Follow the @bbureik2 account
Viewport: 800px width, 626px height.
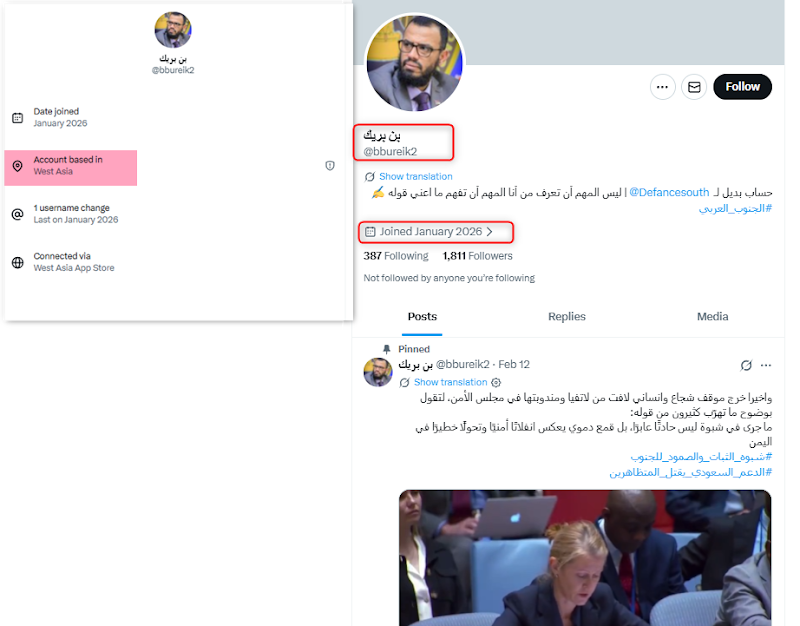(x=742, y=87)
